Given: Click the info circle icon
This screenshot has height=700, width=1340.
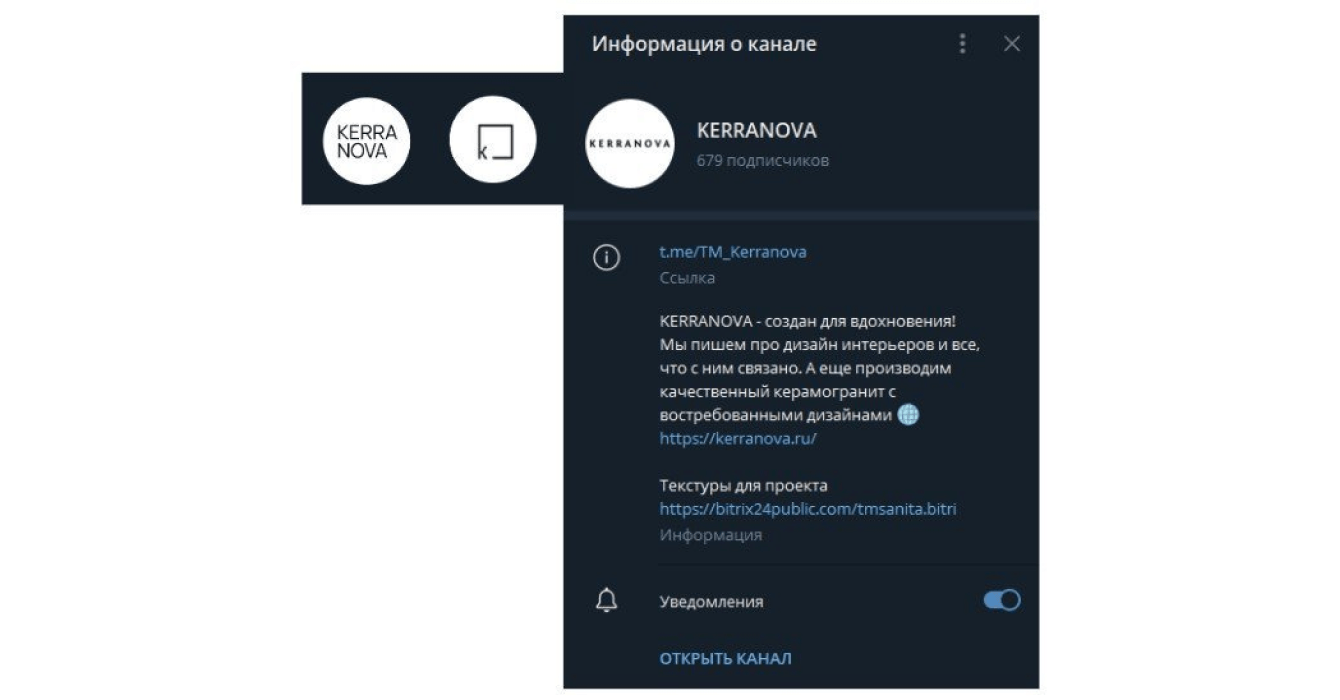Looking at the screenshot, I should coord(606,258).
